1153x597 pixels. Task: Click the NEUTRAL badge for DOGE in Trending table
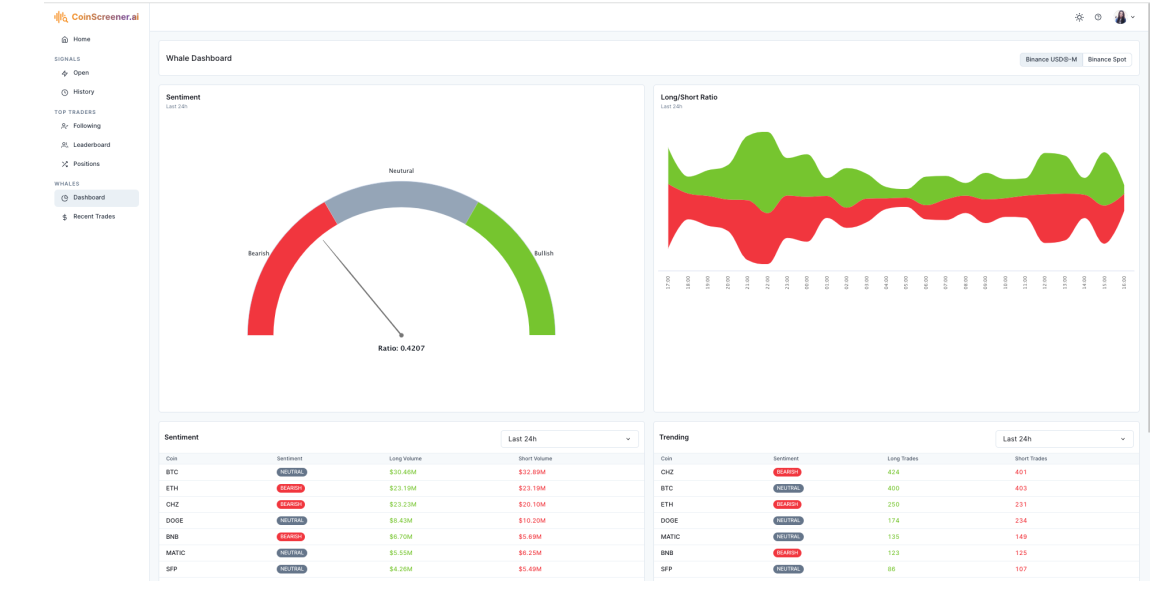[788, 521]
